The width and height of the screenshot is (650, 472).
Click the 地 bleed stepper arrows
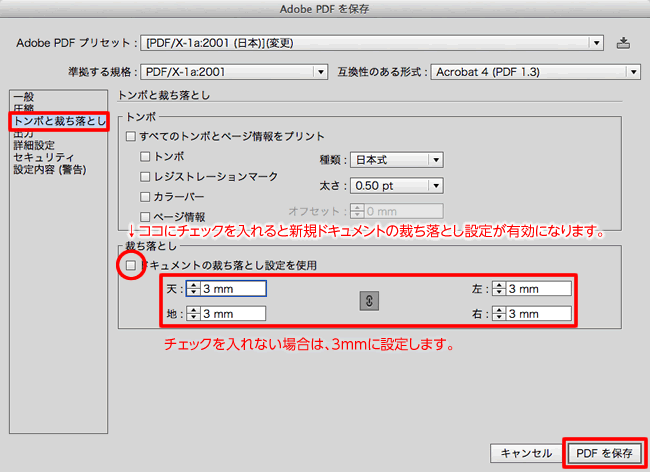[x=194, y=314]
